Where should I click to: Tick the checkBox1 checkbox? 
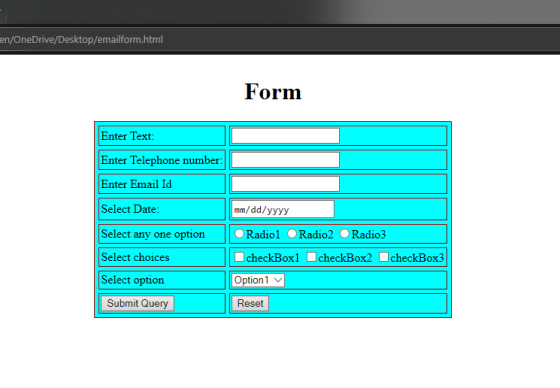(x=239, y=257)
